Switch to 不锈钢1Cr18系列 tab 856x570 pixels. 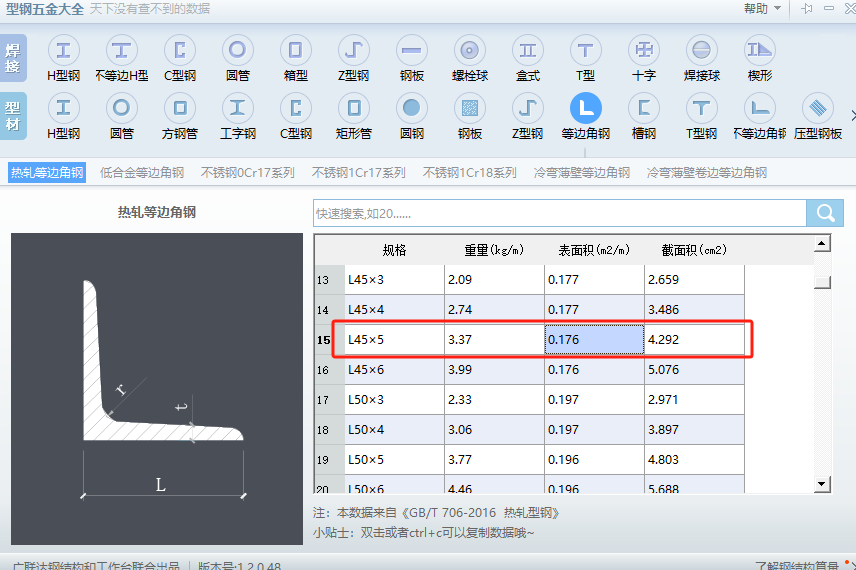click(x=469, y=173)
